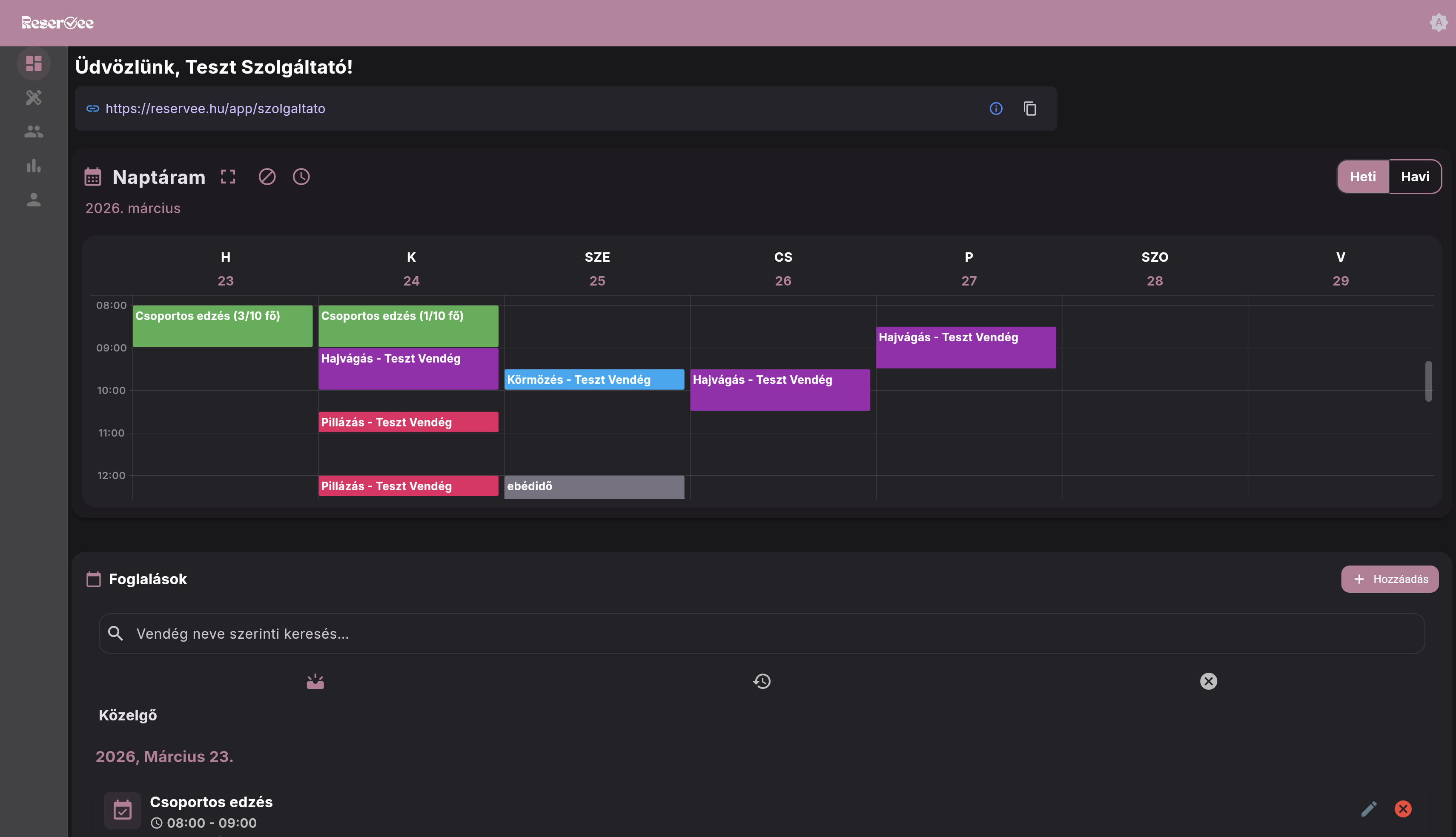Select the past bookings history tab
Viewport: 1456px width, 837px height.
(x=762, y=681)
